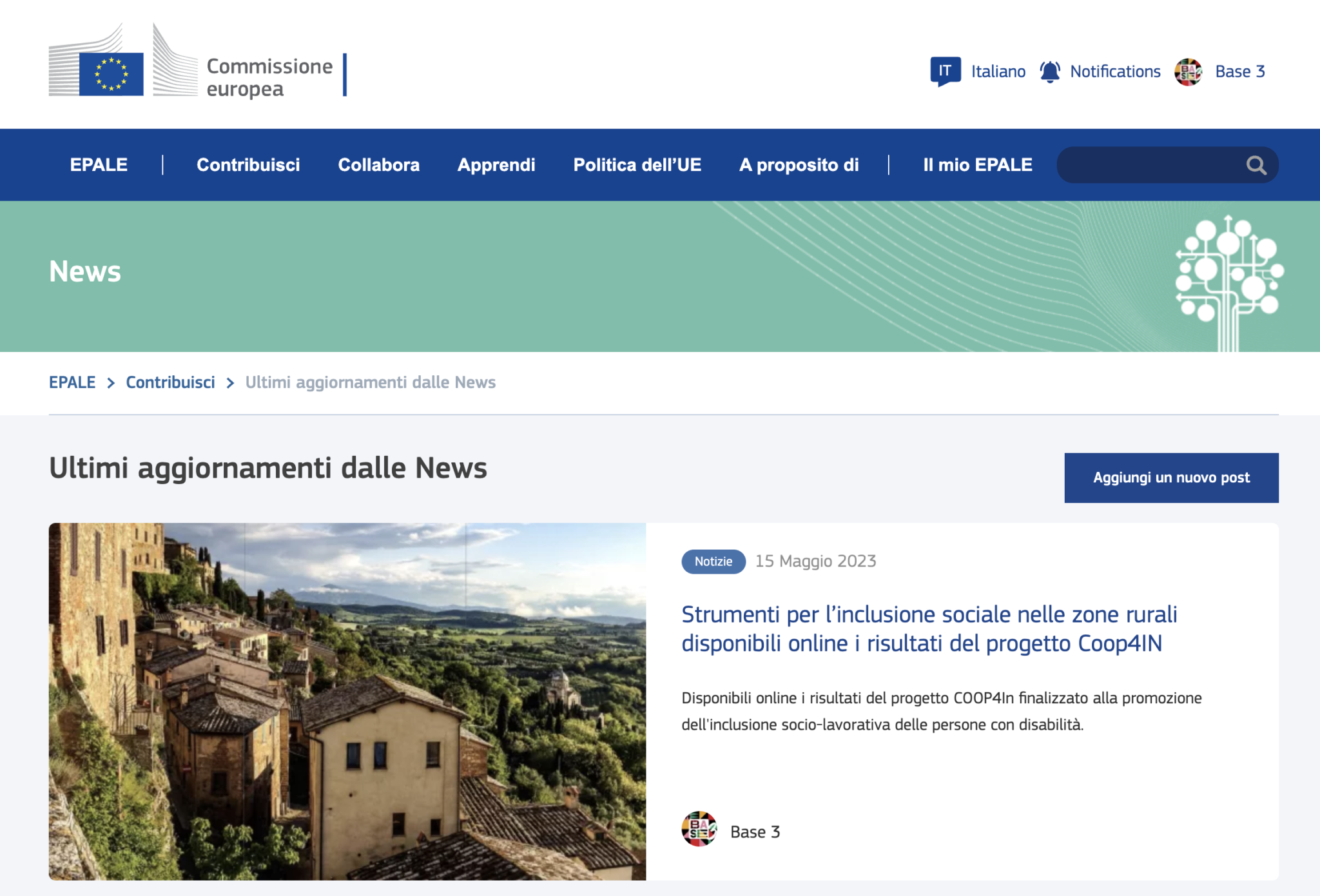
Task: Click the Base 3 avatar in header
Action: coord(1189,72)
